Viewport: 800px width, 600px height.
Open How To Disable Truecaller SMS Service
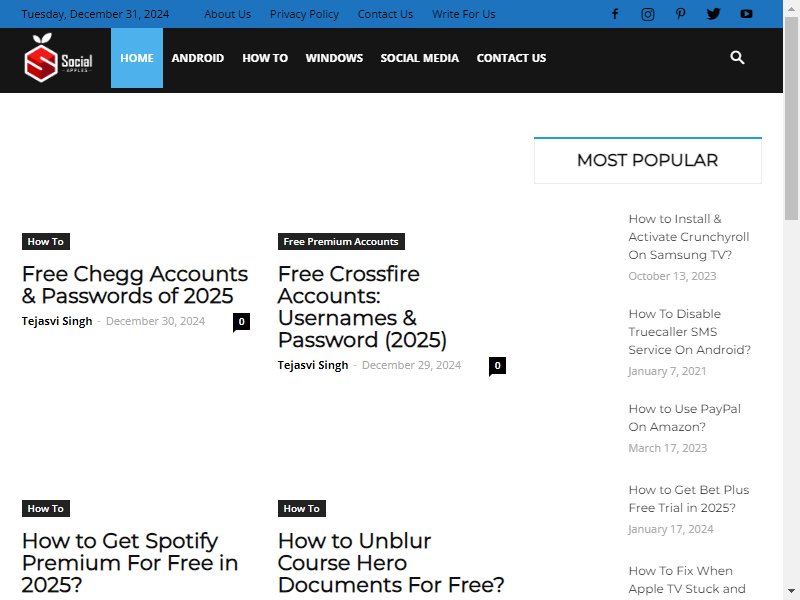click(x=689, y=332)
